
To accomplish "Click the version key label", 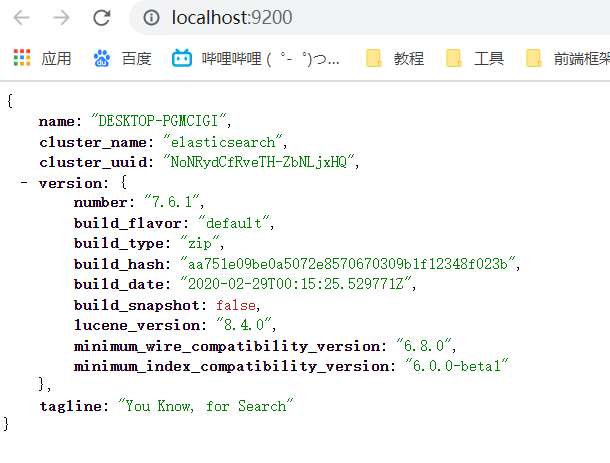I will [70, 183].
